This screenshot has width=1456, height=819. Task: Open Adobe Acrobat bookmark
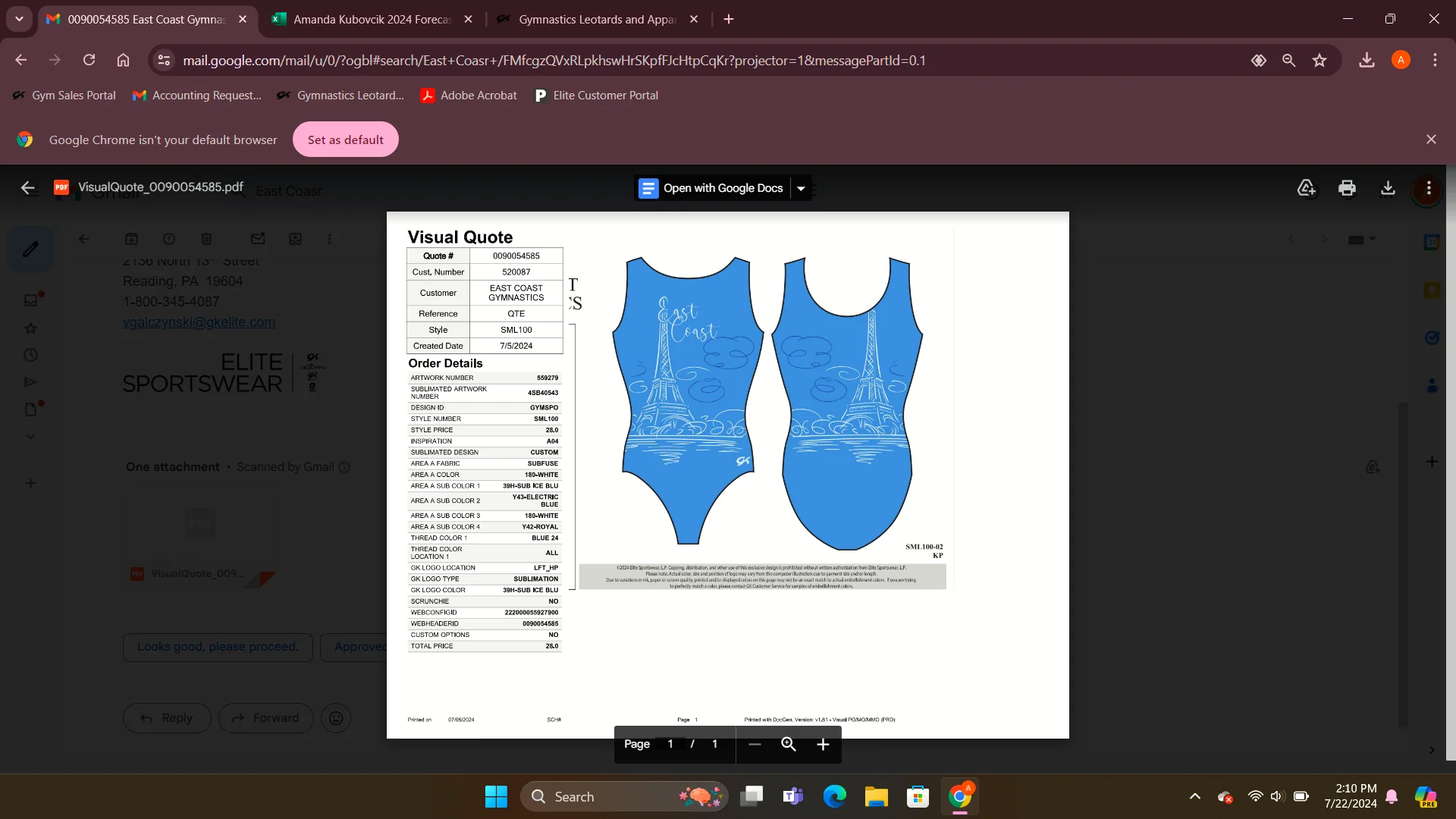(x=469, y=96)
